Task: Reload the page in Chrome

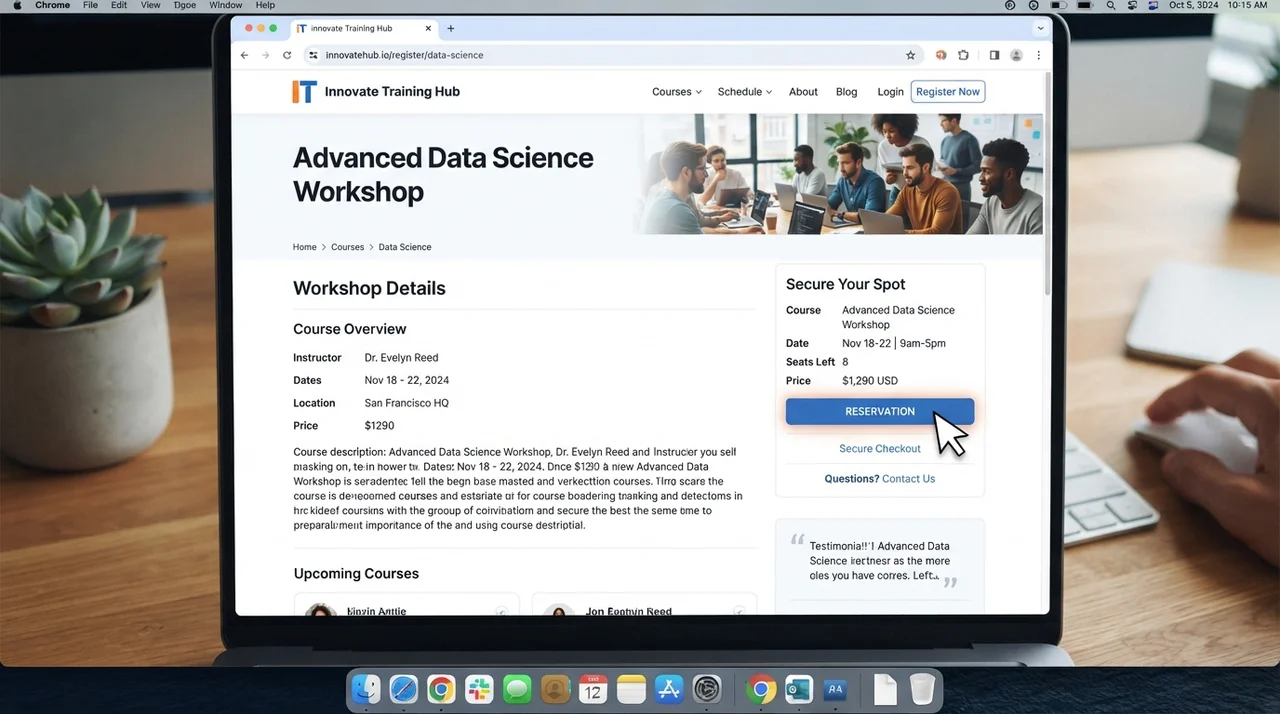Action: pyautogui.click(x=287, y=55)
